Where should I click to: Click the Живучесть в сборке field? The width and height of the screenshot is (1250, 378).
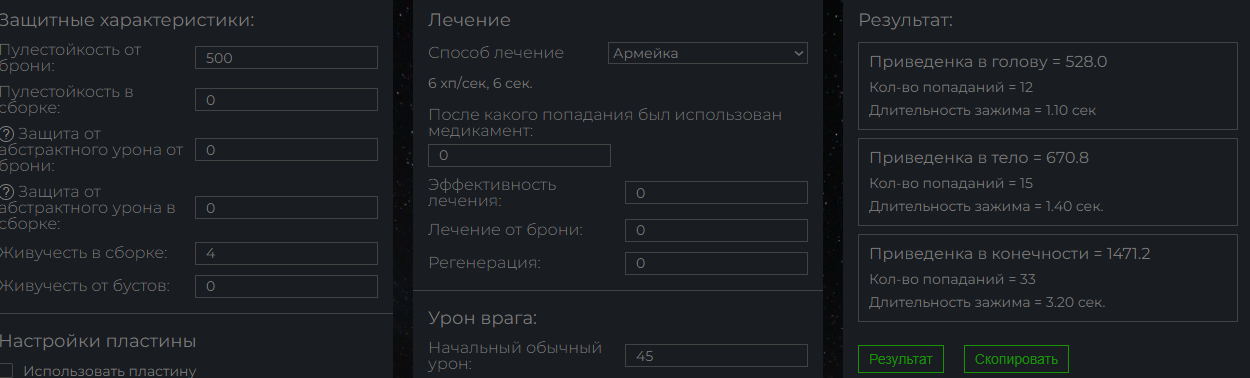pos(286,253)
